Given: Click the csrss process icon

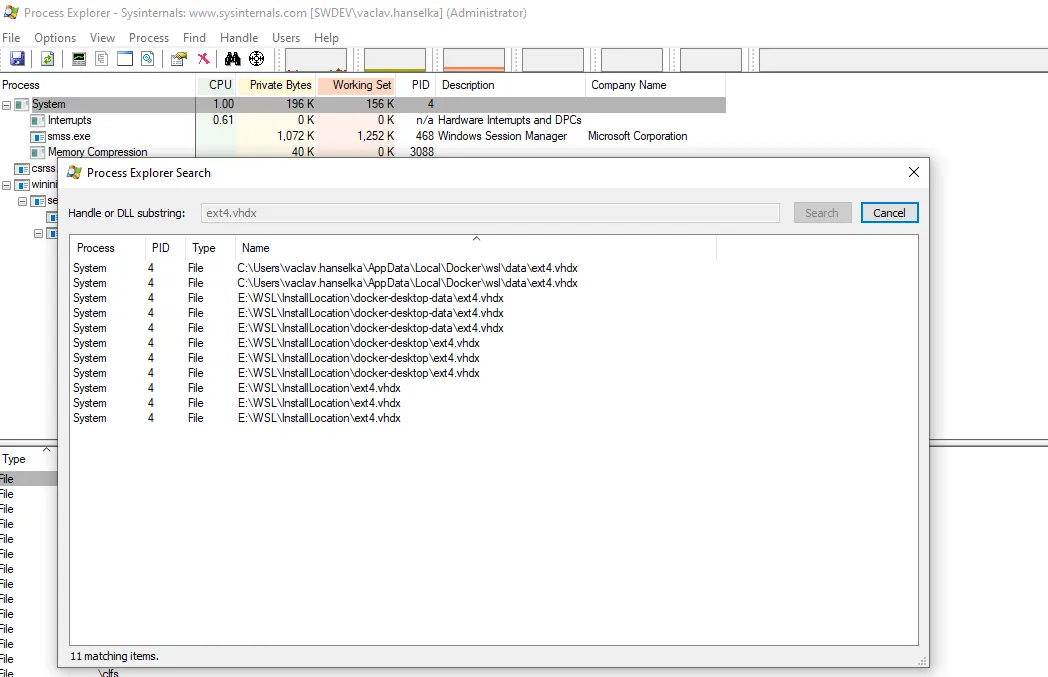Looking at the screenshot, I should click(x=22, y=169).
